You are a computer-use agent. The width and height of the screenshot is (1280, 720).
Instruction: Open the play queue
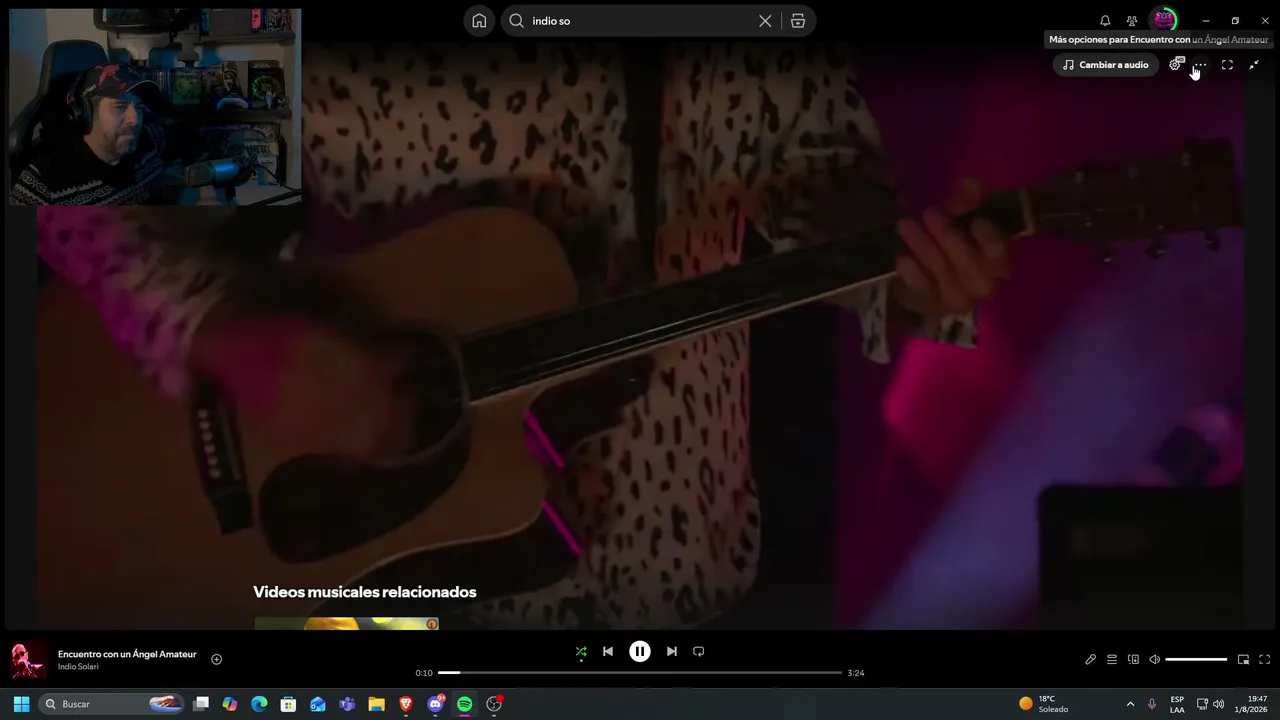pos(1112,660)
